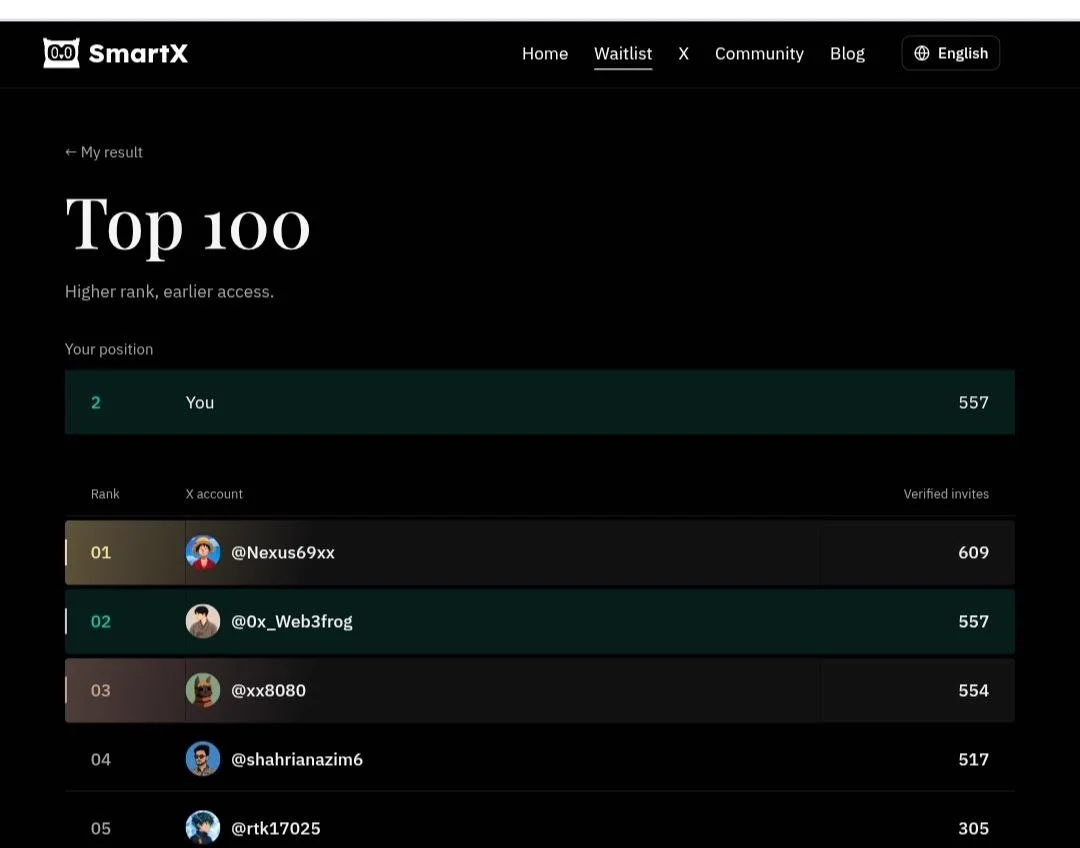Image resolution: width=1080 pixels, height=848 pixels.
Task: Go to the Home page
Action: [545, 54]
